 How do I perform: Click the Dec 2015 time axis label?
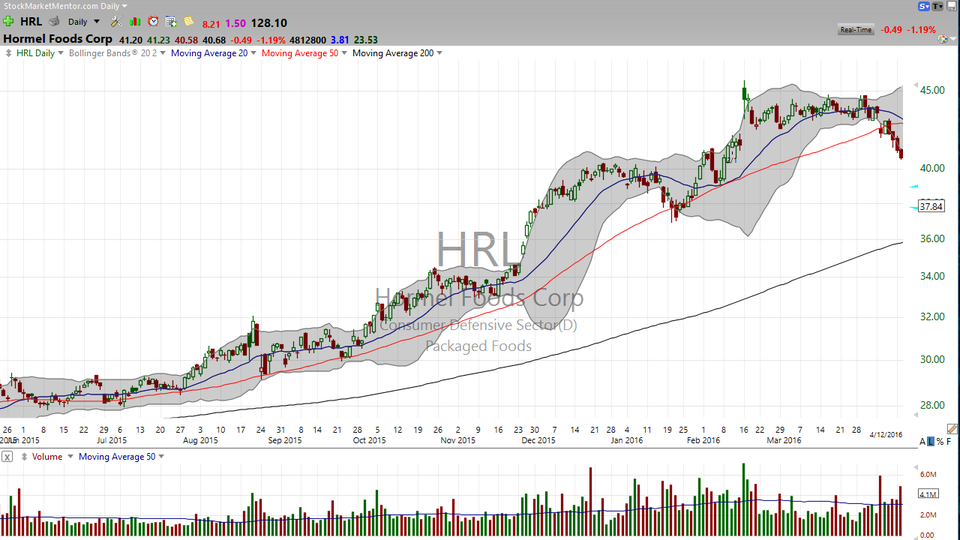click(538, 440)
